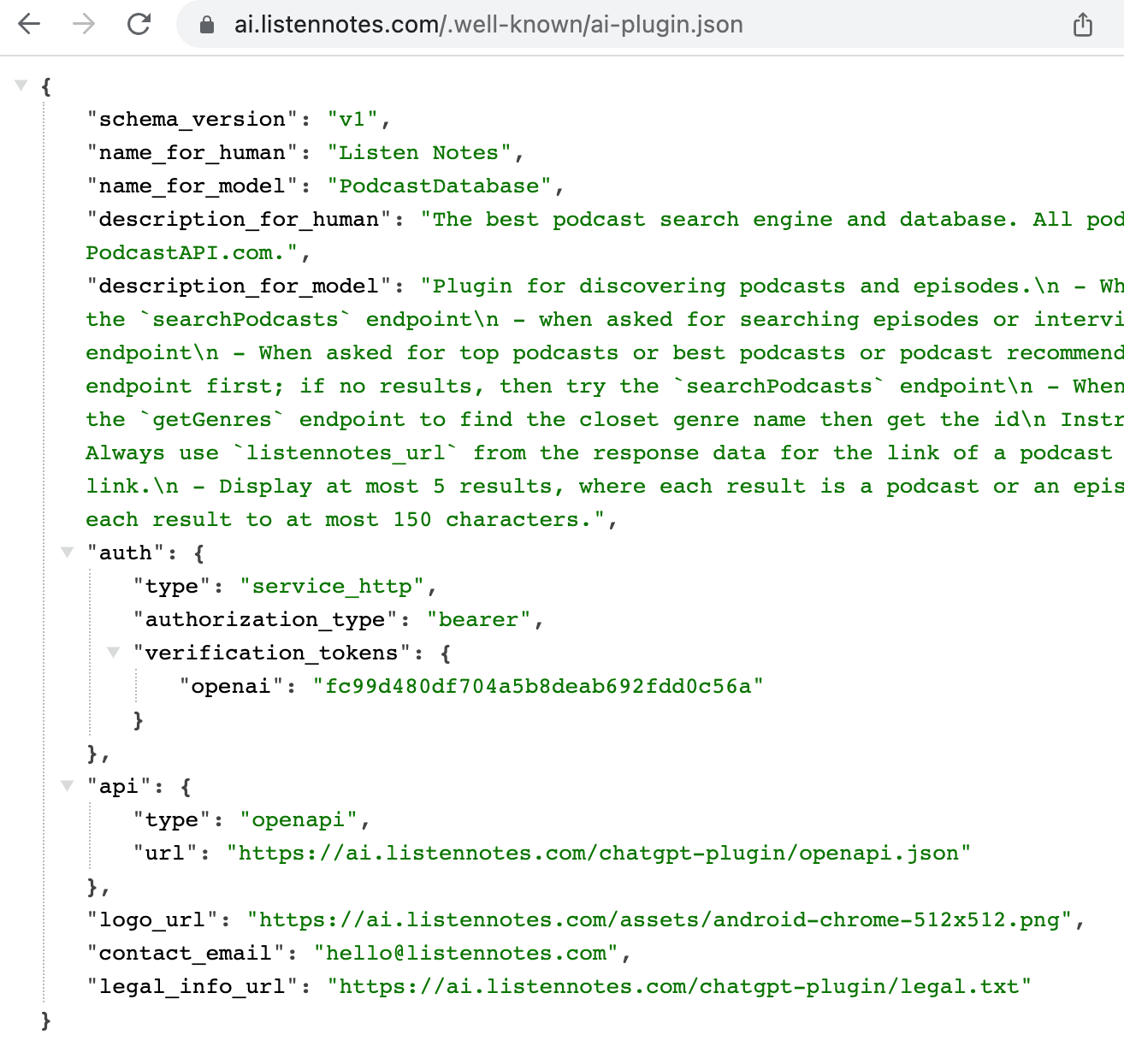Click the "PodcastDatabase" value

click(x=440, y=186)
